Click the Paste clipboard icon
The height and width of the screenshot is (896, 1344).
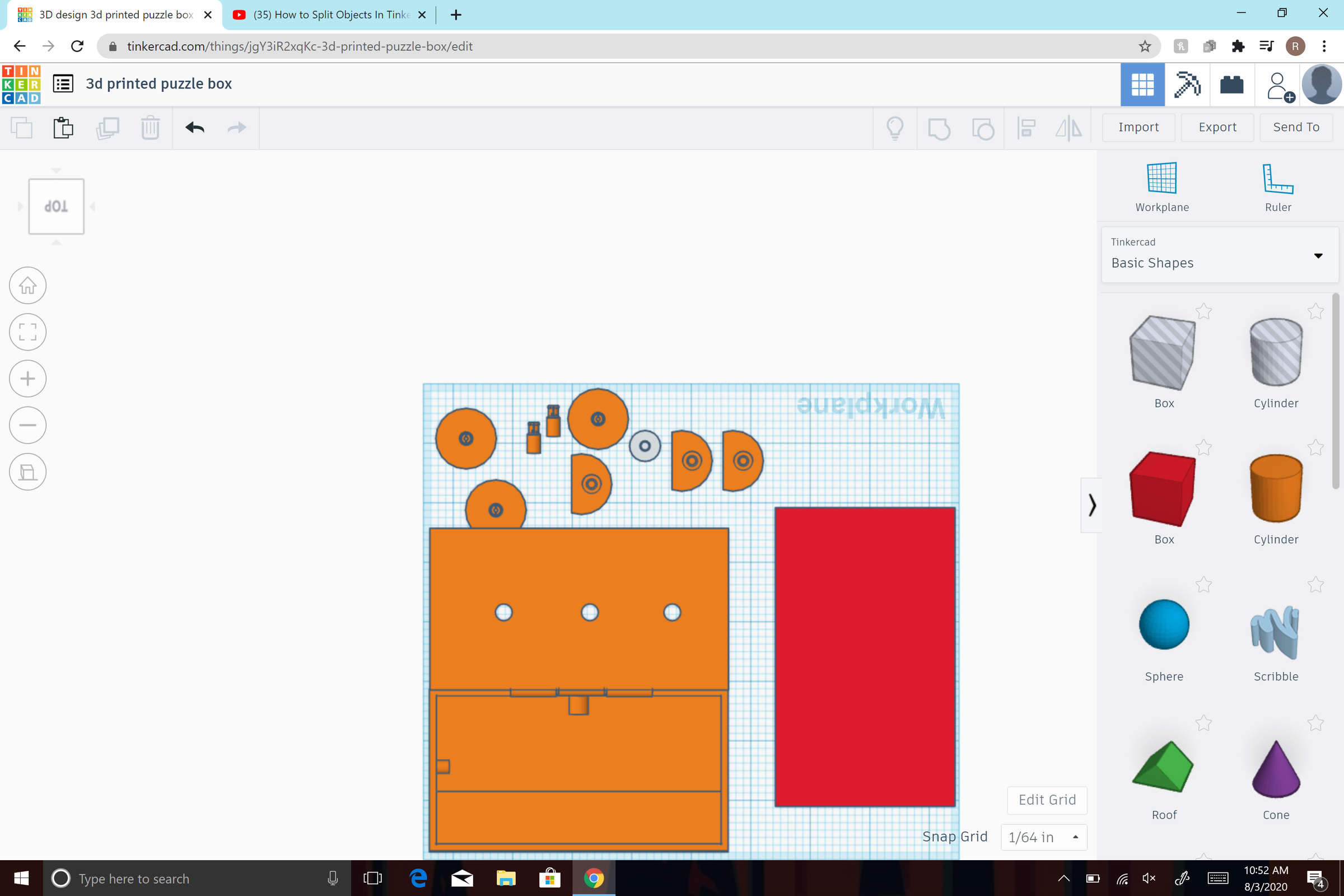pos(63,128)
